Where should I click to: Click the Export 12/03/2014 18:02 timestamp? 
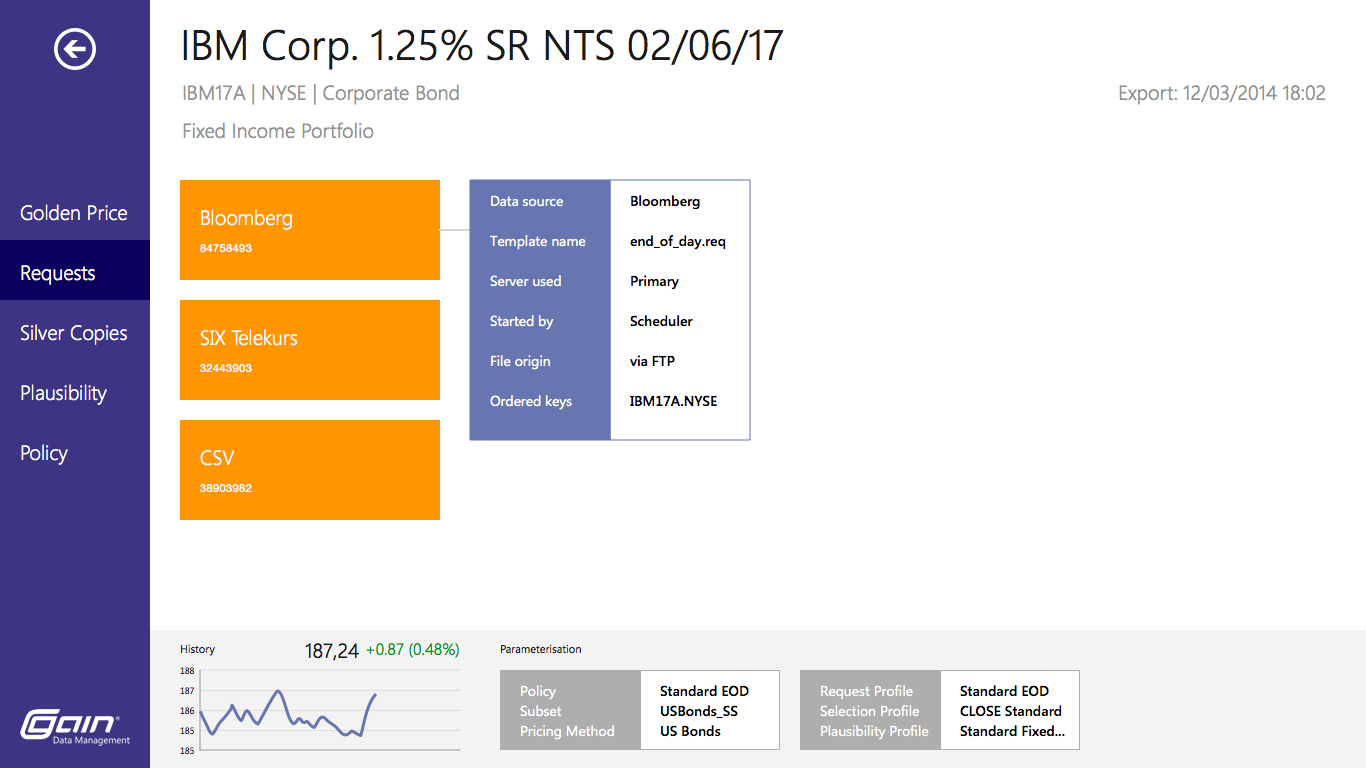pyautogui.click(x=1222, y=93)
